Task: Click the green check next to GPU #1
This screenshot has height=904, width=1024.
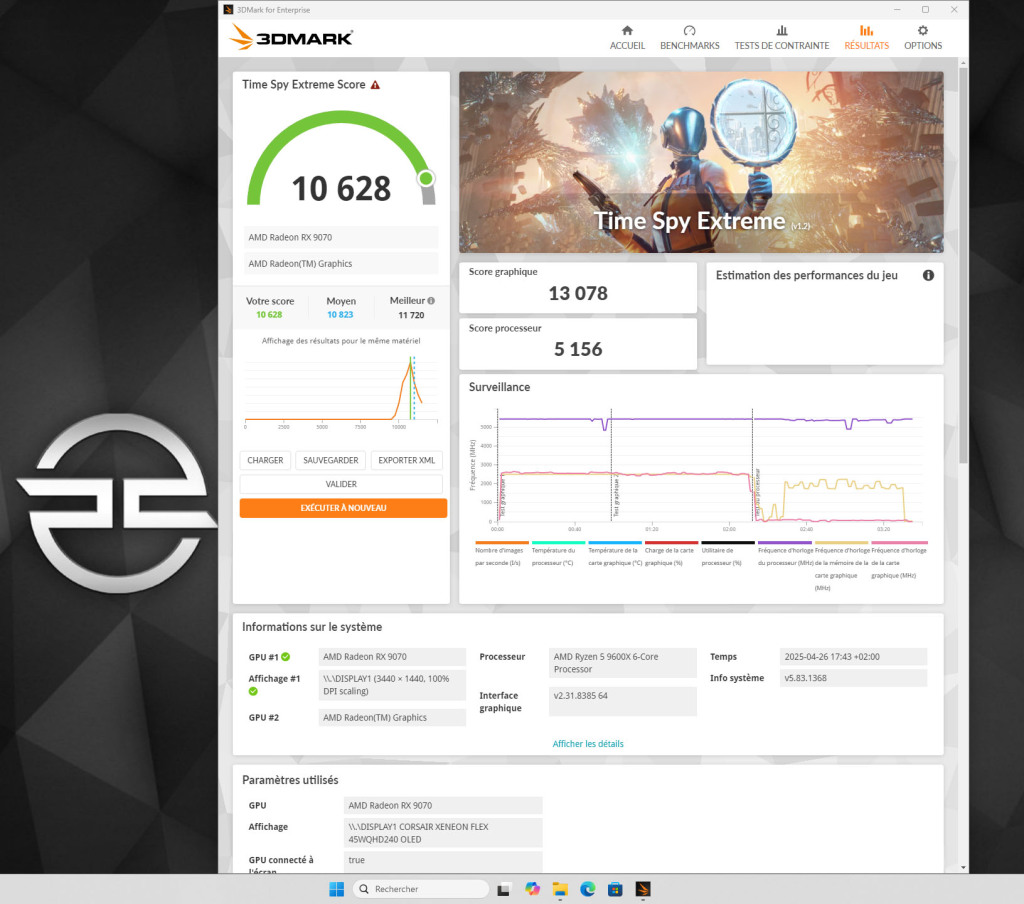Action: pyautogui.click(x=285, y=656)
